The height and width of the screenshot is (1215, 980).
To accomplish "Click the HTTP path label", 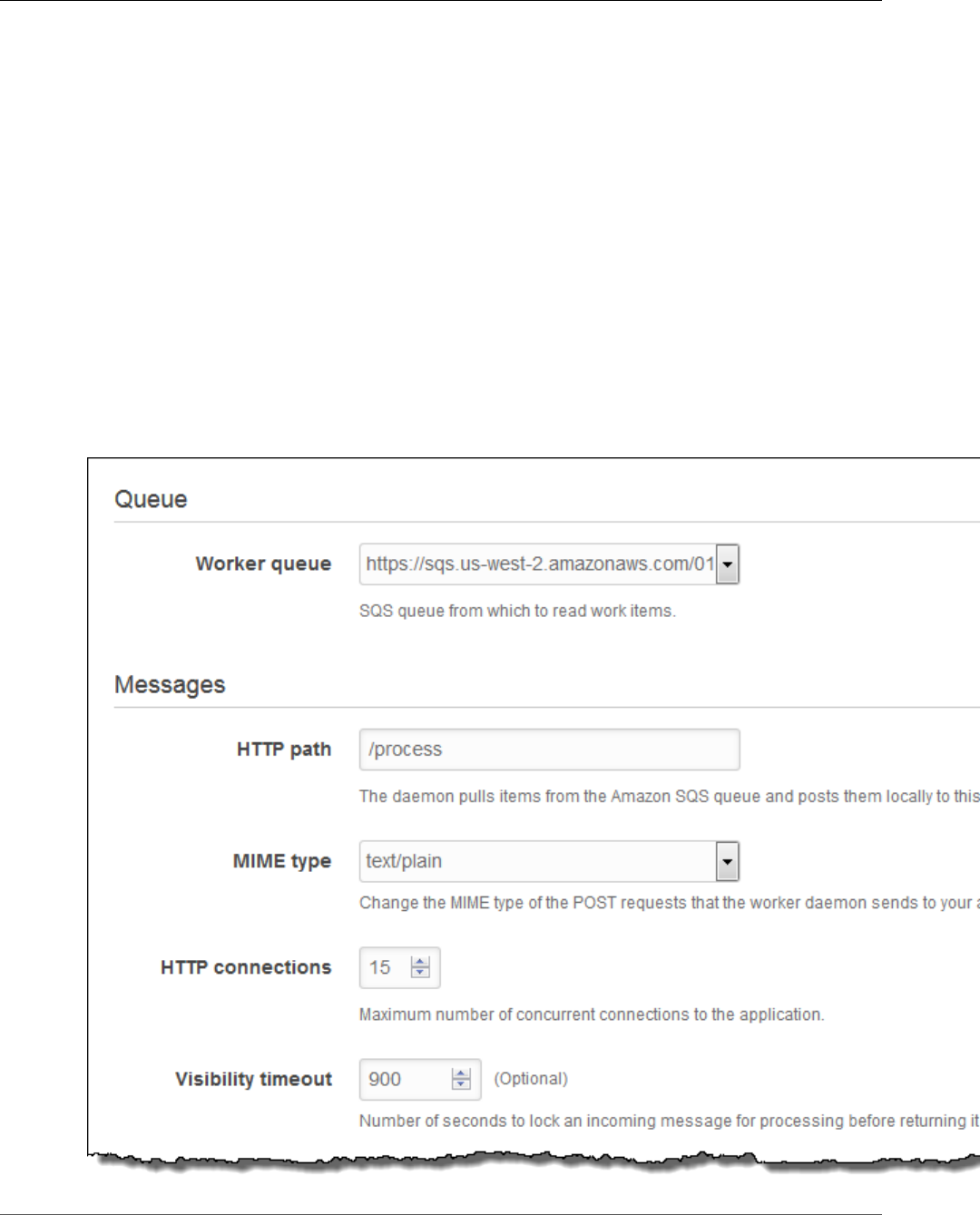I will [284, 750].
